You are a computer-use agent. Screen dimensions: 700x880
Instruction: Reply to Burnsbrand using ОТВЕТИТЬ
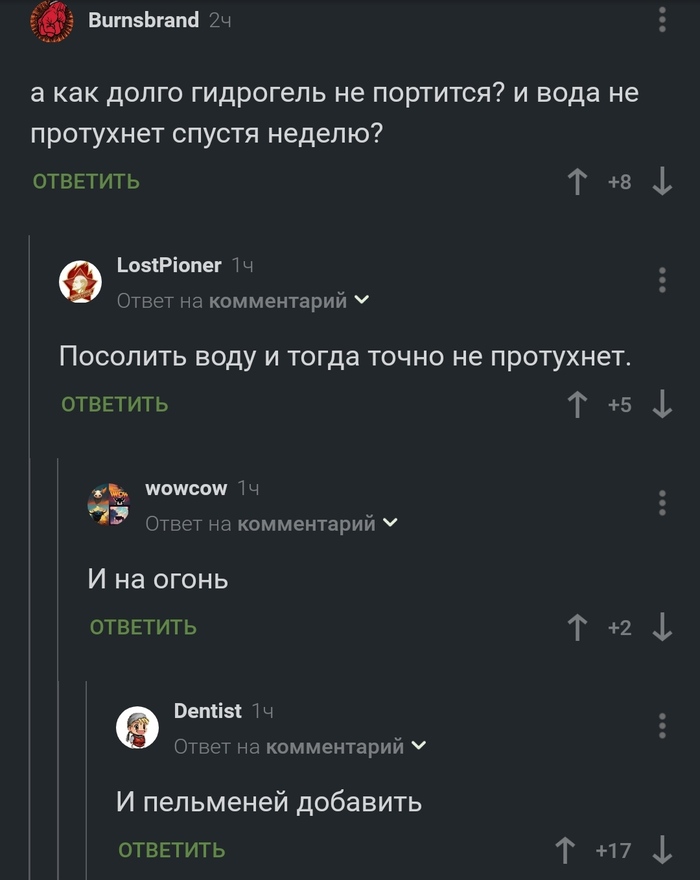(x=83, y=181)
